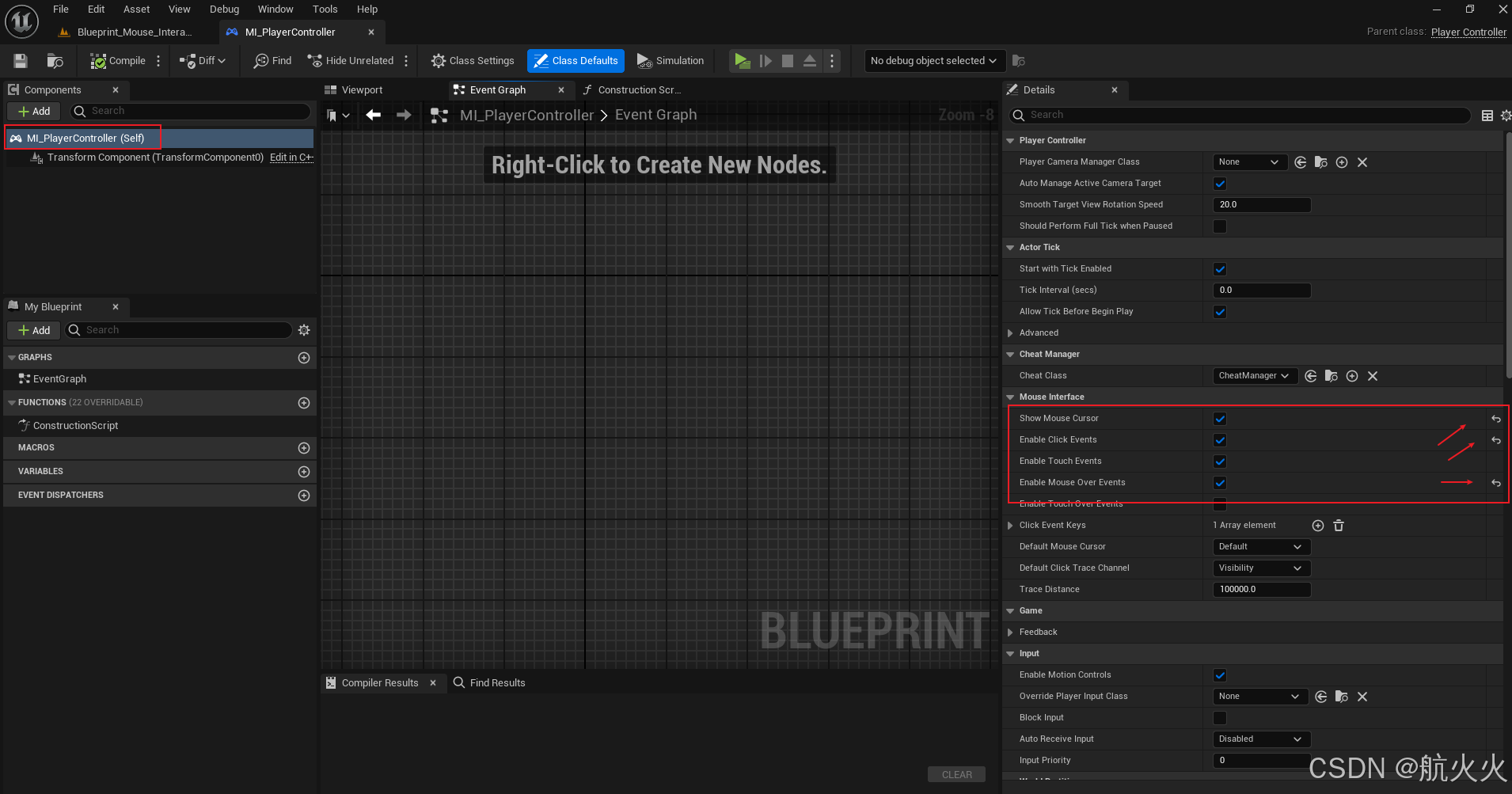Open Compile options three-dot menu
The height and width of the screenshot is (794, 1512).
(x=158, y=61)
